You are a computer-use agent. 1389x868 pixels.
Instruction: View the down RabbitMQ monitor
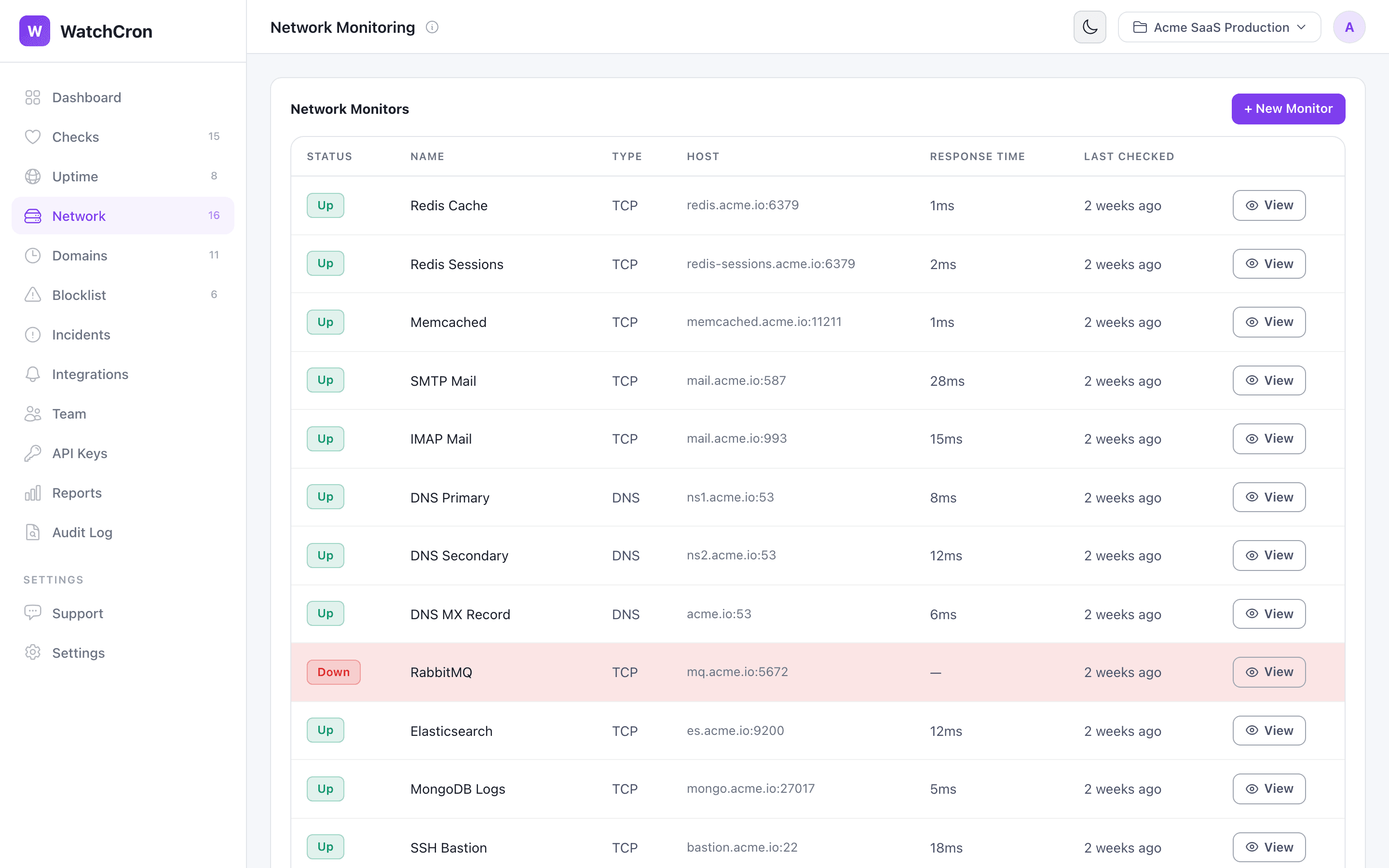coord(1269,672)
